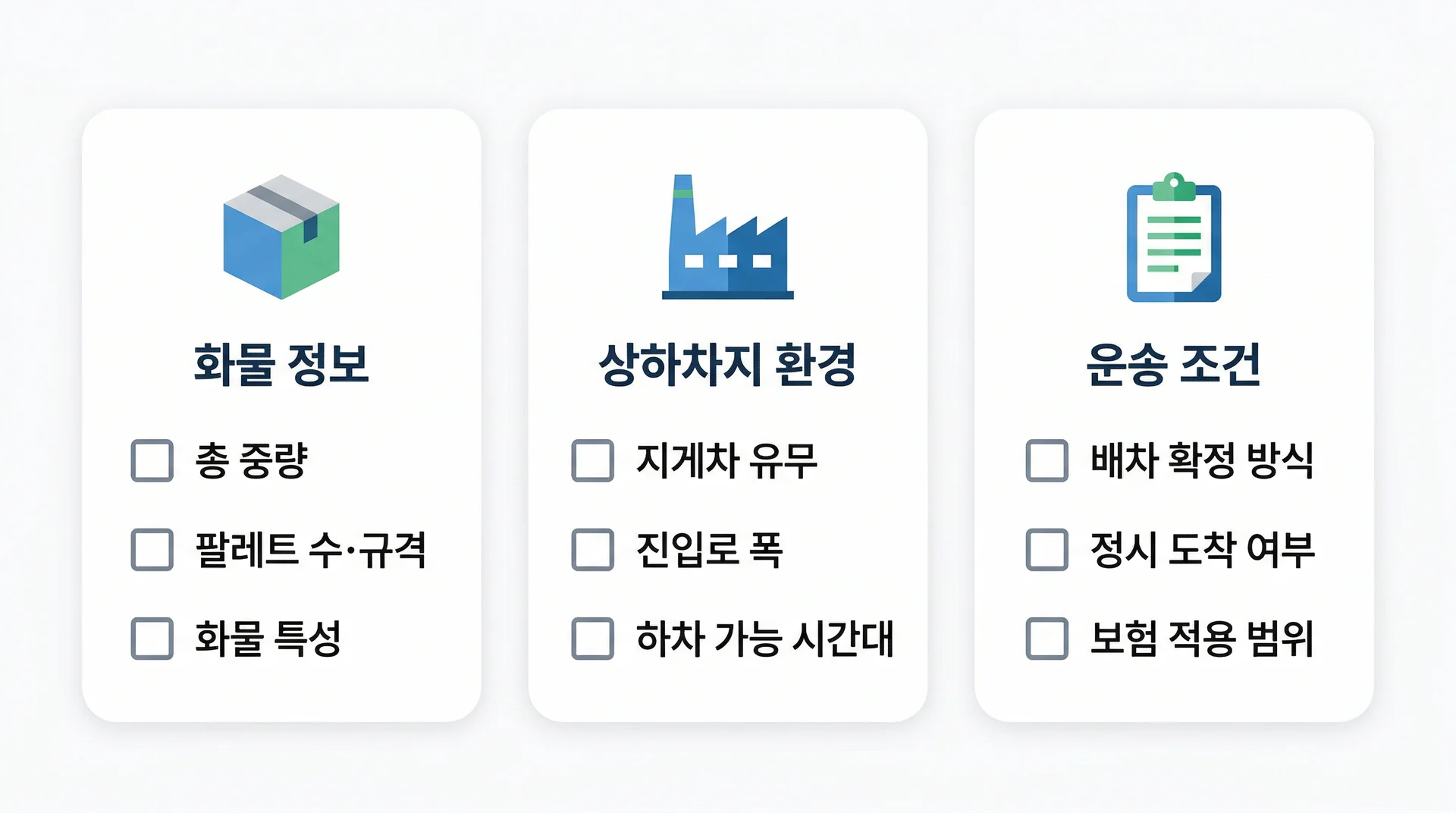Viewport: 1456px width, 813px height.
Task: Click the blue factory icon
Action: coord(727,238)
